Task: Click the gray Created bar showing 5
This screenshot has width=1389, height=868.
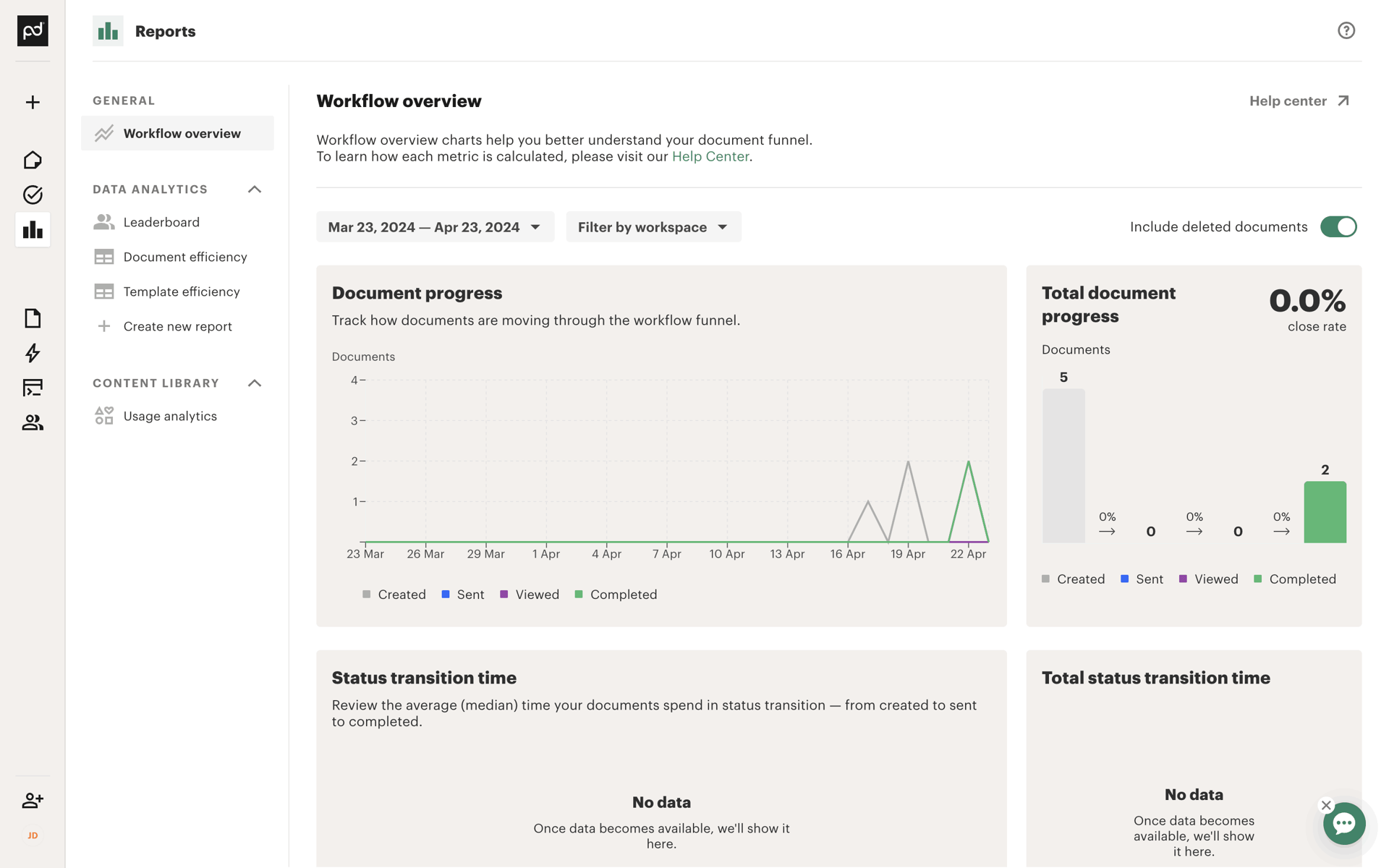Action: coord(1063,466)
